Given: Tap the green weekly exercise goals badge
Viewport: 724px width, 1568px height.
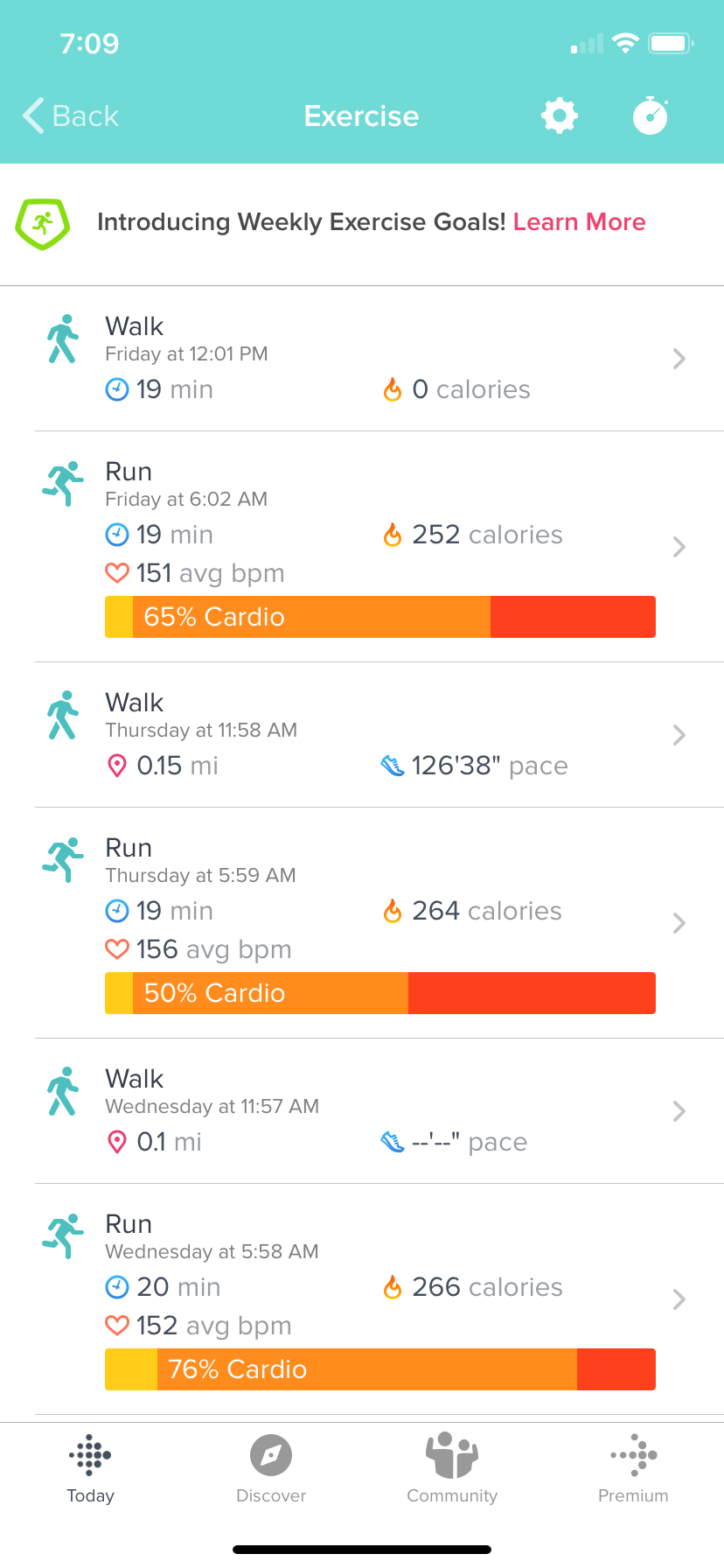Looking at the screenshot, I should [42, 223].
